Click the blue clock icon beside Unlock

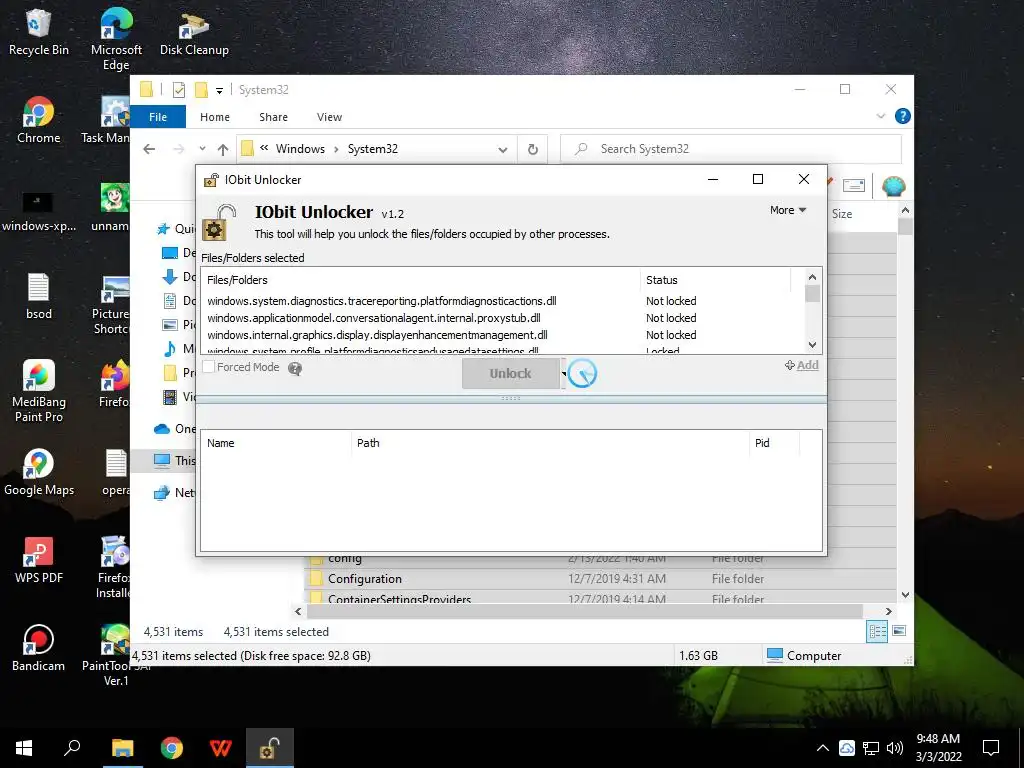[582, 374]
